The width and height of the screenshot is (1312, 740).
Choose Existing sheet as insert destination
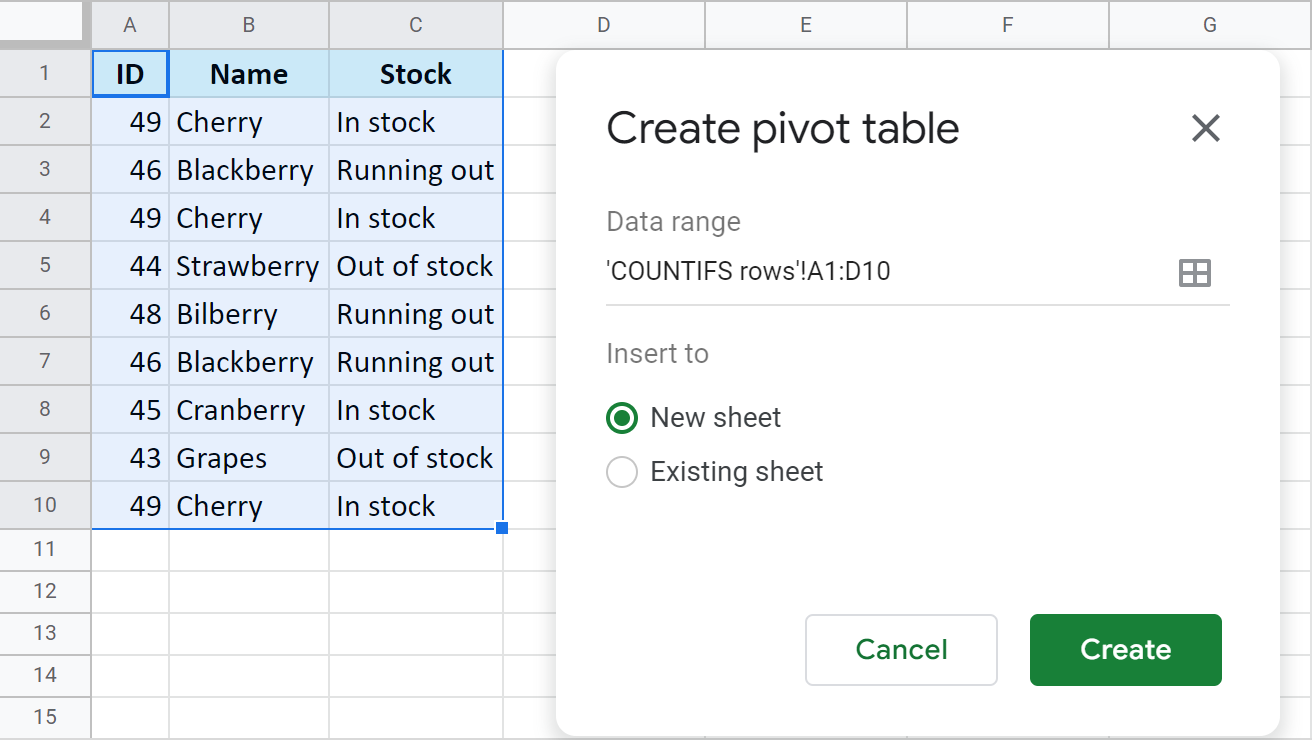(x=622, y=471)
